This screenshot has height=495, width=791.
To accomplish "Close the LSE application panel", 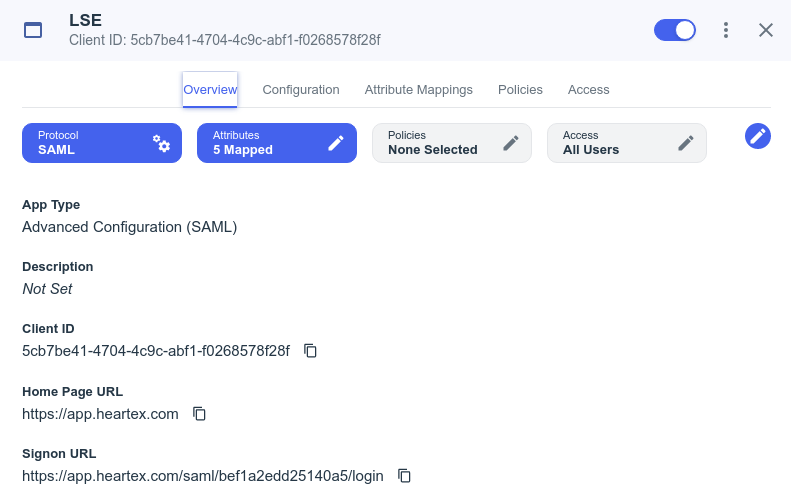I will tap(766, 30).
